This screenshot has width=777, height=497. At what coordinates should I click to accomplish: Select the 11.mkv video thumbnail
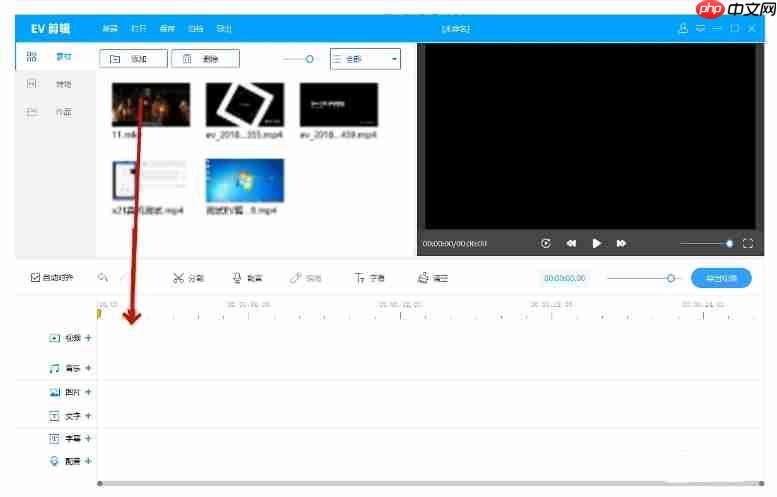point(151,105)
